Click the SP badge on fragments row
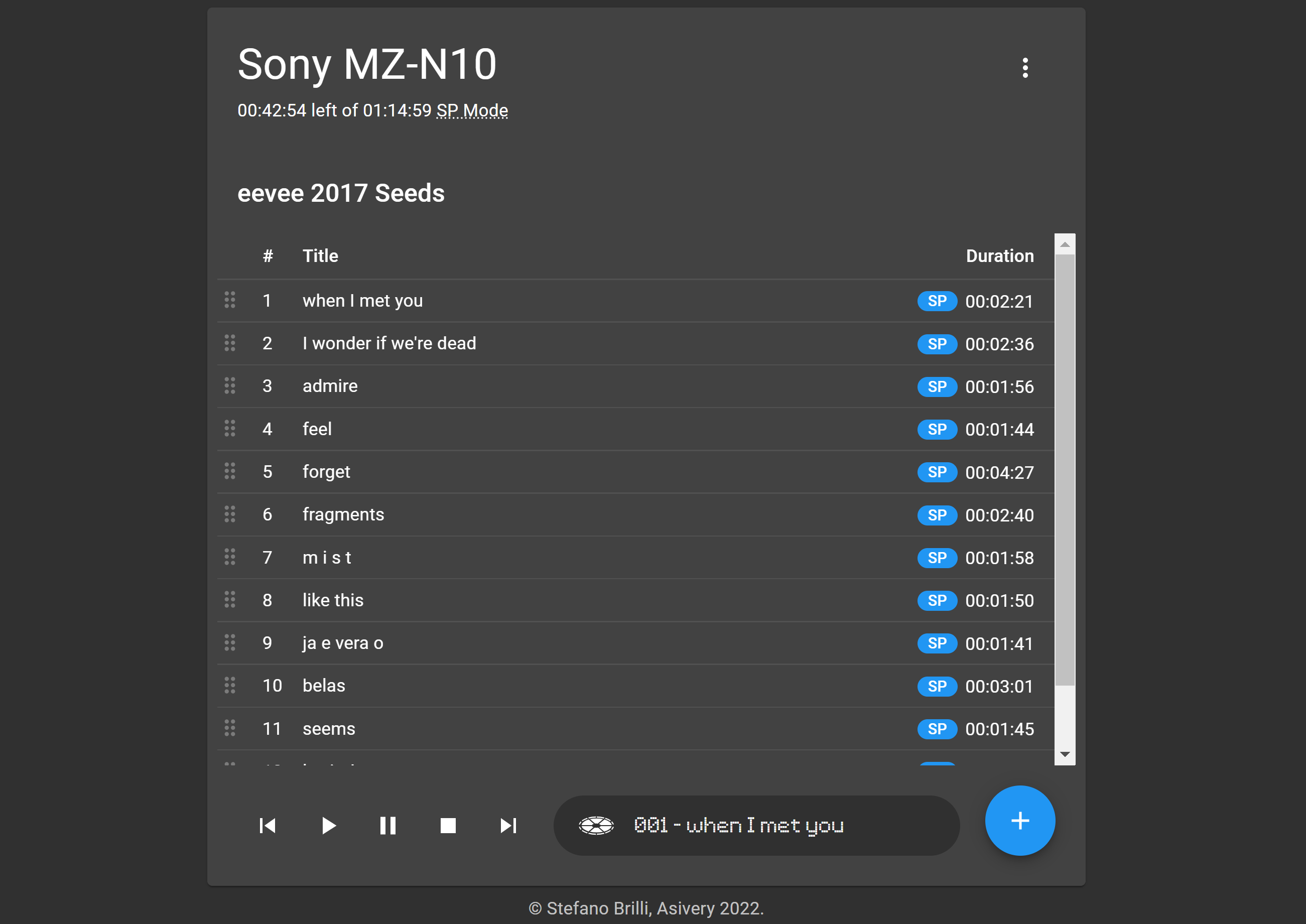Image resolution: width=1306 pixels, height=924 pixels. (x=937, y=515)
